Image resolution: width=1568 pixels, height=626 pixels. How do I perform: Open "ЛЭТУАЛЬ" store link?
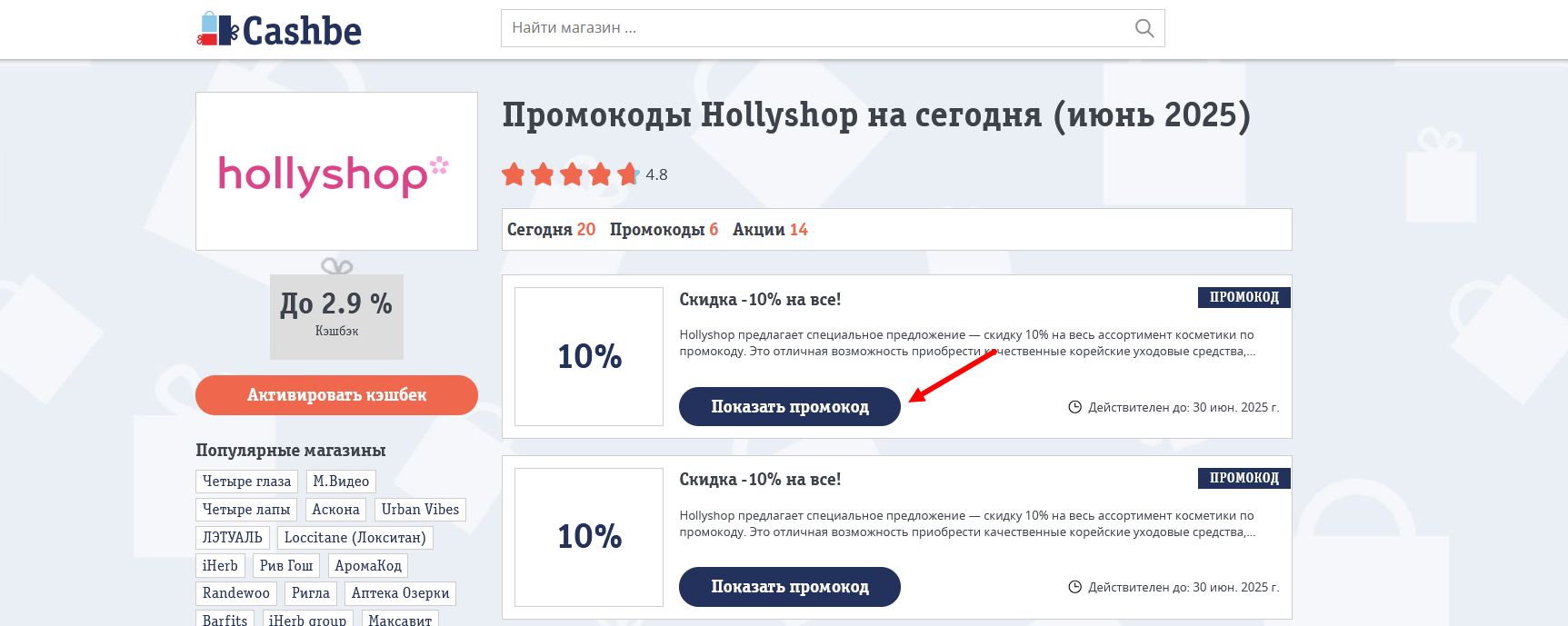233,538
